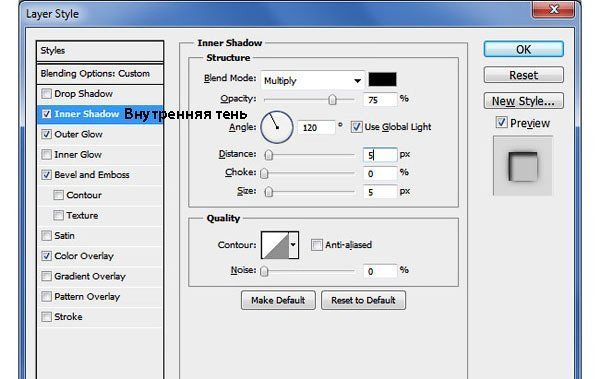Click the Noise slider handle
Screen dimensions: 600x379
coord(264,271)
